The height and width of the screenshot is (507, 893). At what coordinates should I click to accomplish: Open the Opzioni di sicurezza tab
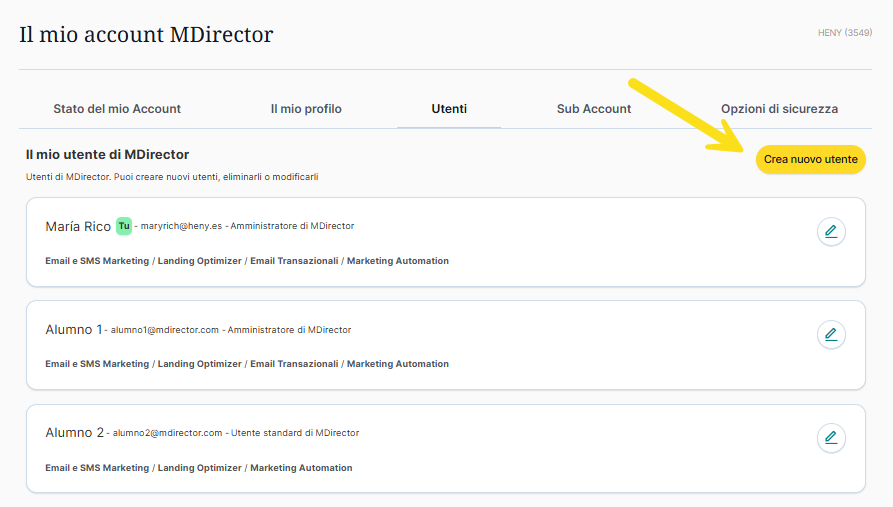point(779,109)
